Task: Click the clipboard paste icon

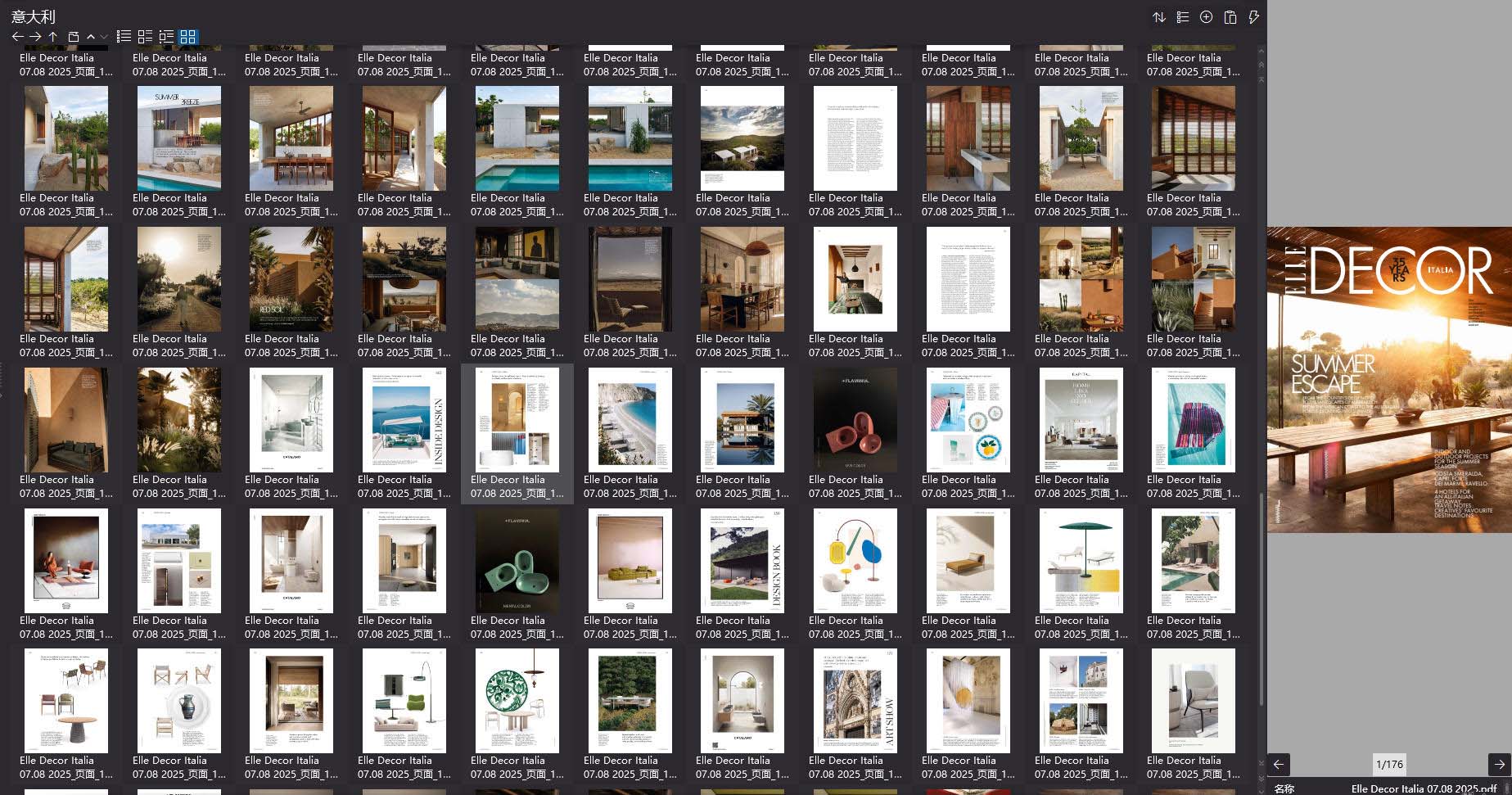Action: pyautogui.click(x=1230, y=17)
